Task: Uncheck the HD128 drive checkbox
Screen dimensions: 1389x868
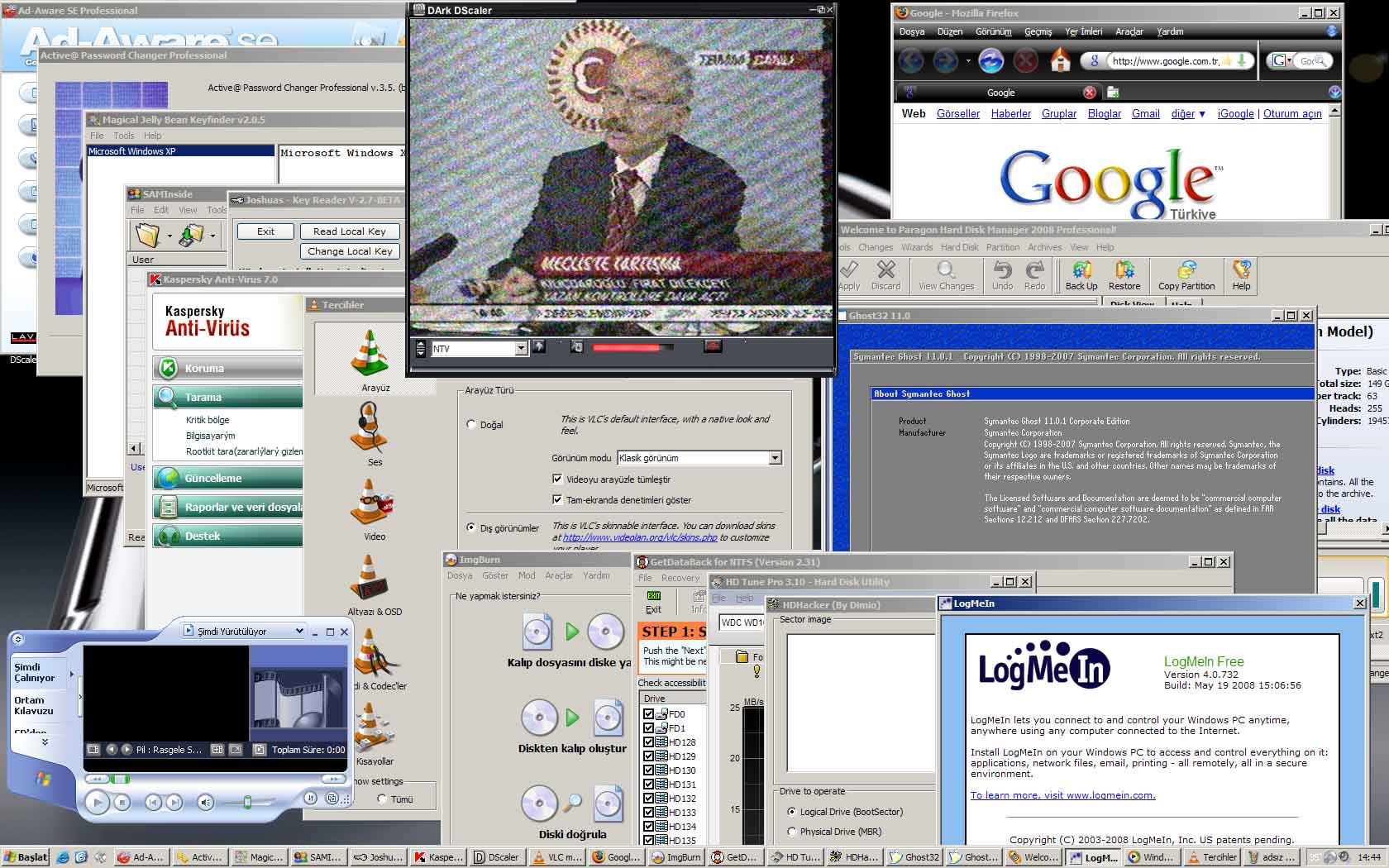Action: click(x=649, y=742)
